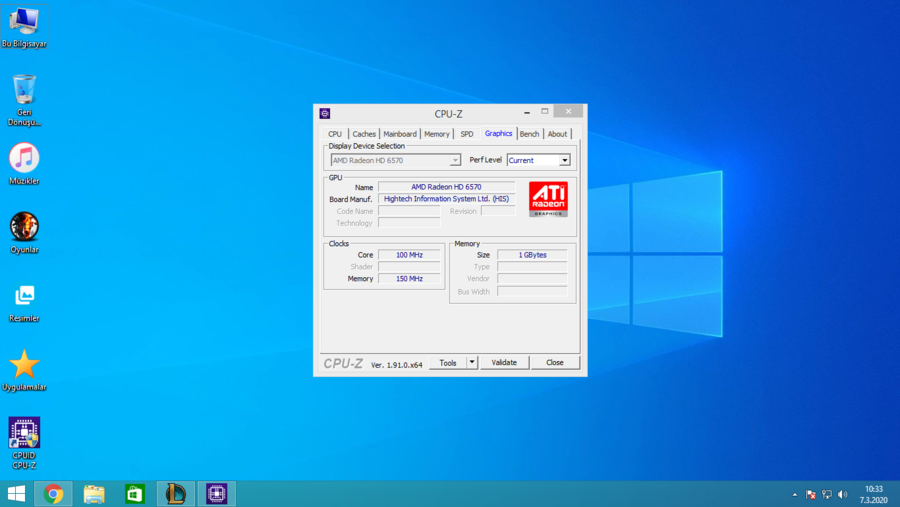900x507 pixels.
Task: Select the Graphics tab
Action: (x=498, y=133)
